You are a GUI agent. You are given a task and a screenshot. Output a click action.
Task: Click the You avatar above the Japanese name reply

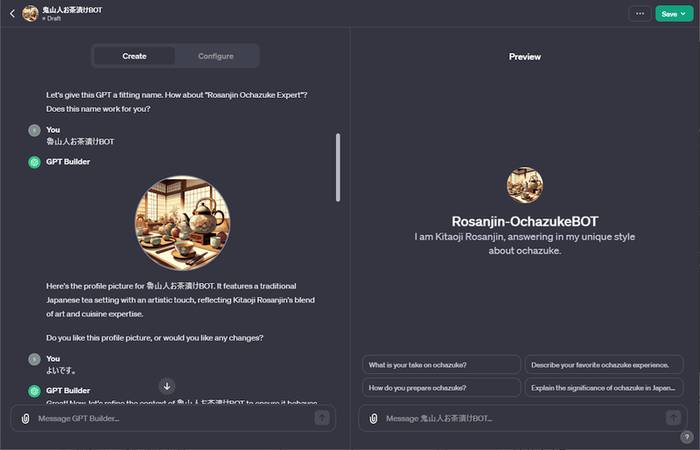(x=34, y=130)
